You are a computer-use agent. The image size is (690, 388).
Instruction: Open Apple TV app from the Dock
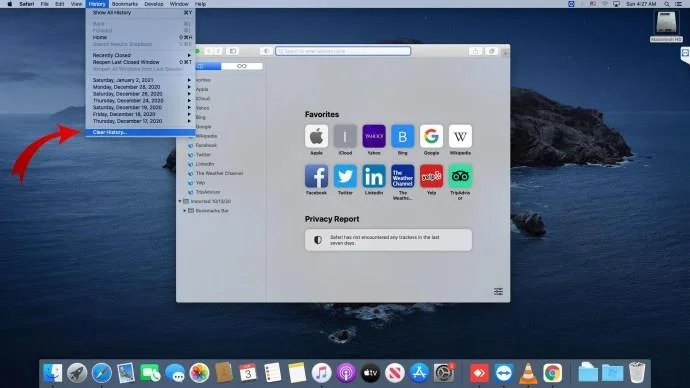(x=371, y=373)
